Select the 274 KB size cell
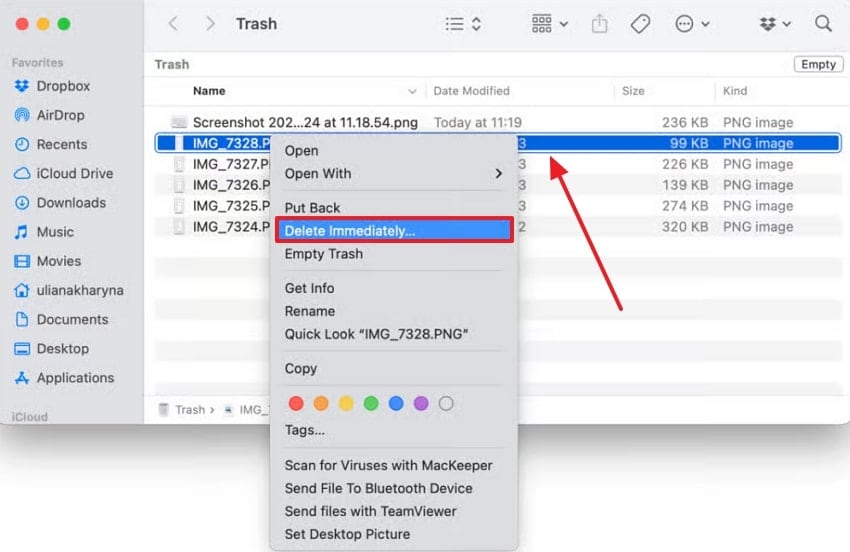This screenshot has height=552, width=850. [x=685, y=206]
